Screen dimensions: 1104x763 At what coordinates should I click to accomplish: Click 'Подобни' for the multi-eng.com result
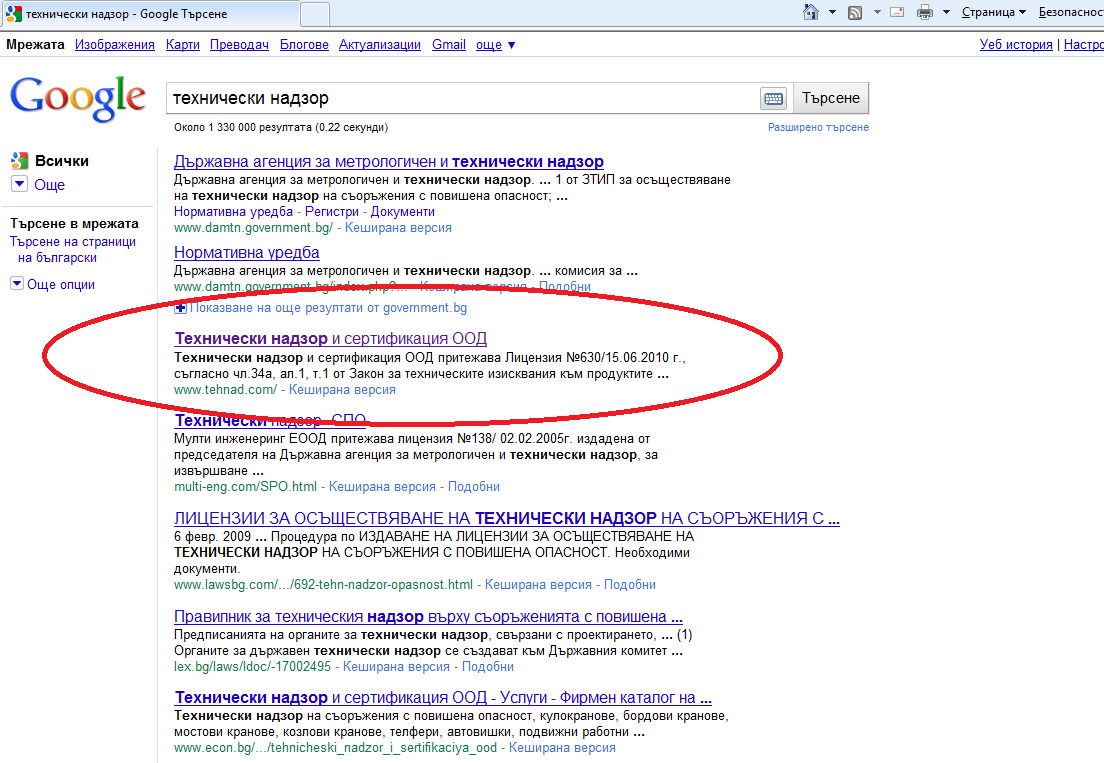coord(474,486)
